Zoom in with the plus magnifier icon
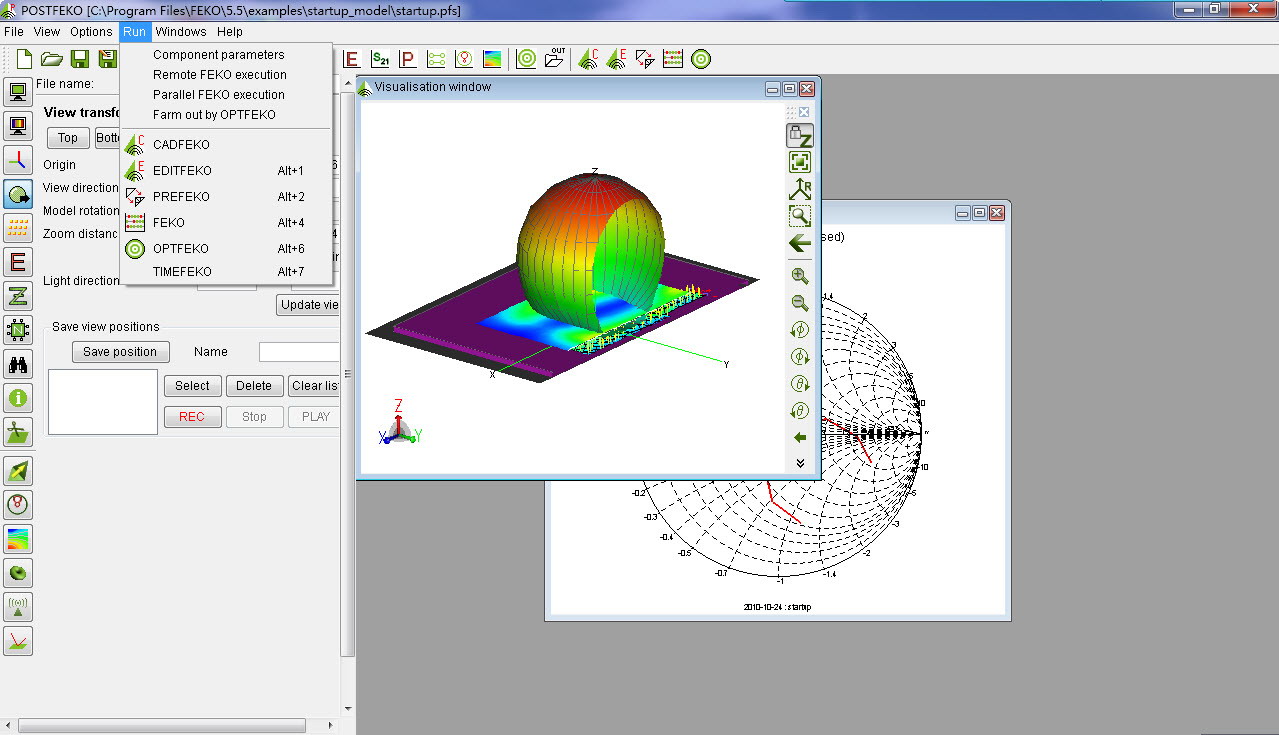This screenshot has height=735, width=1279. pos(800,276)
